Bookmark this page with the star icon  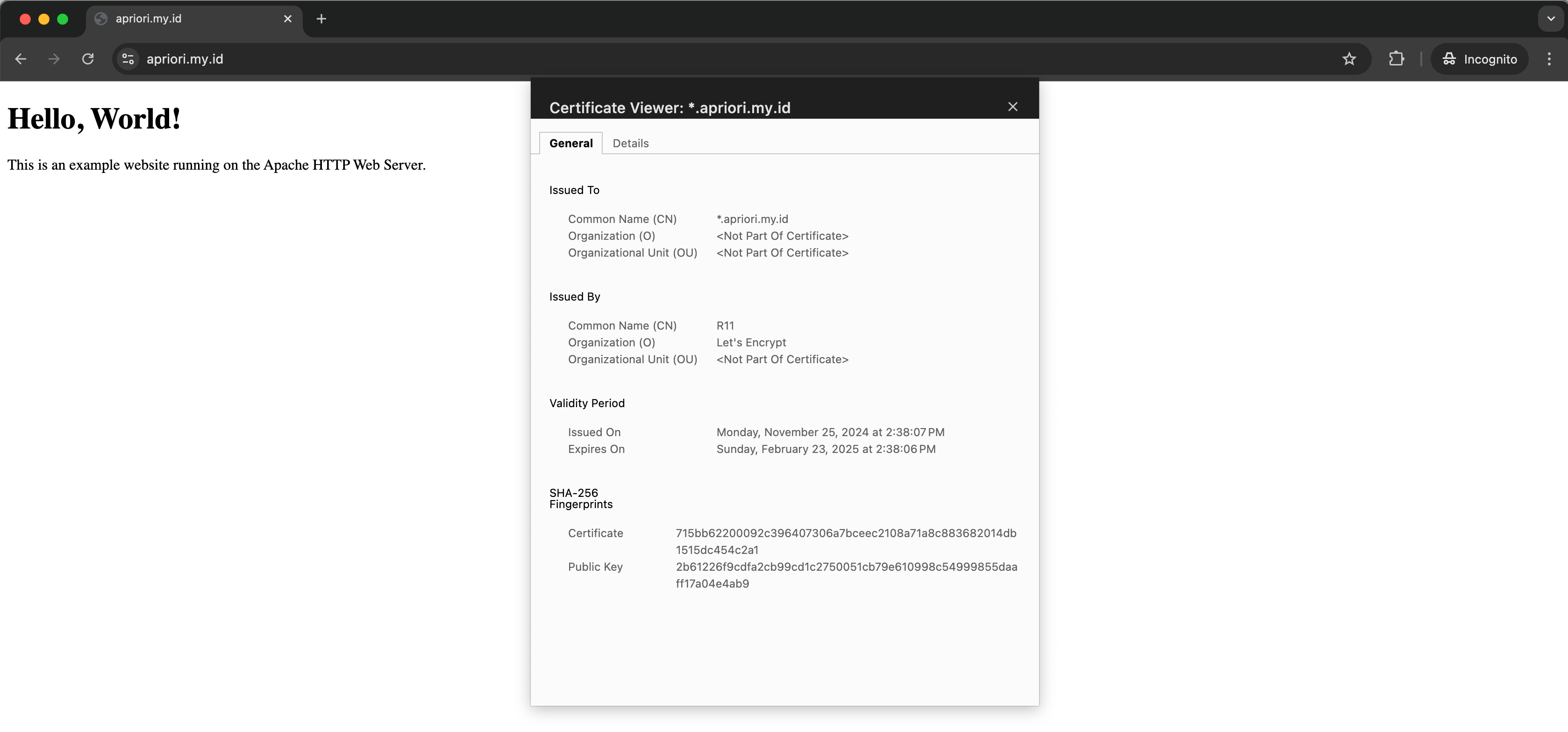(x=1349, y=59)
